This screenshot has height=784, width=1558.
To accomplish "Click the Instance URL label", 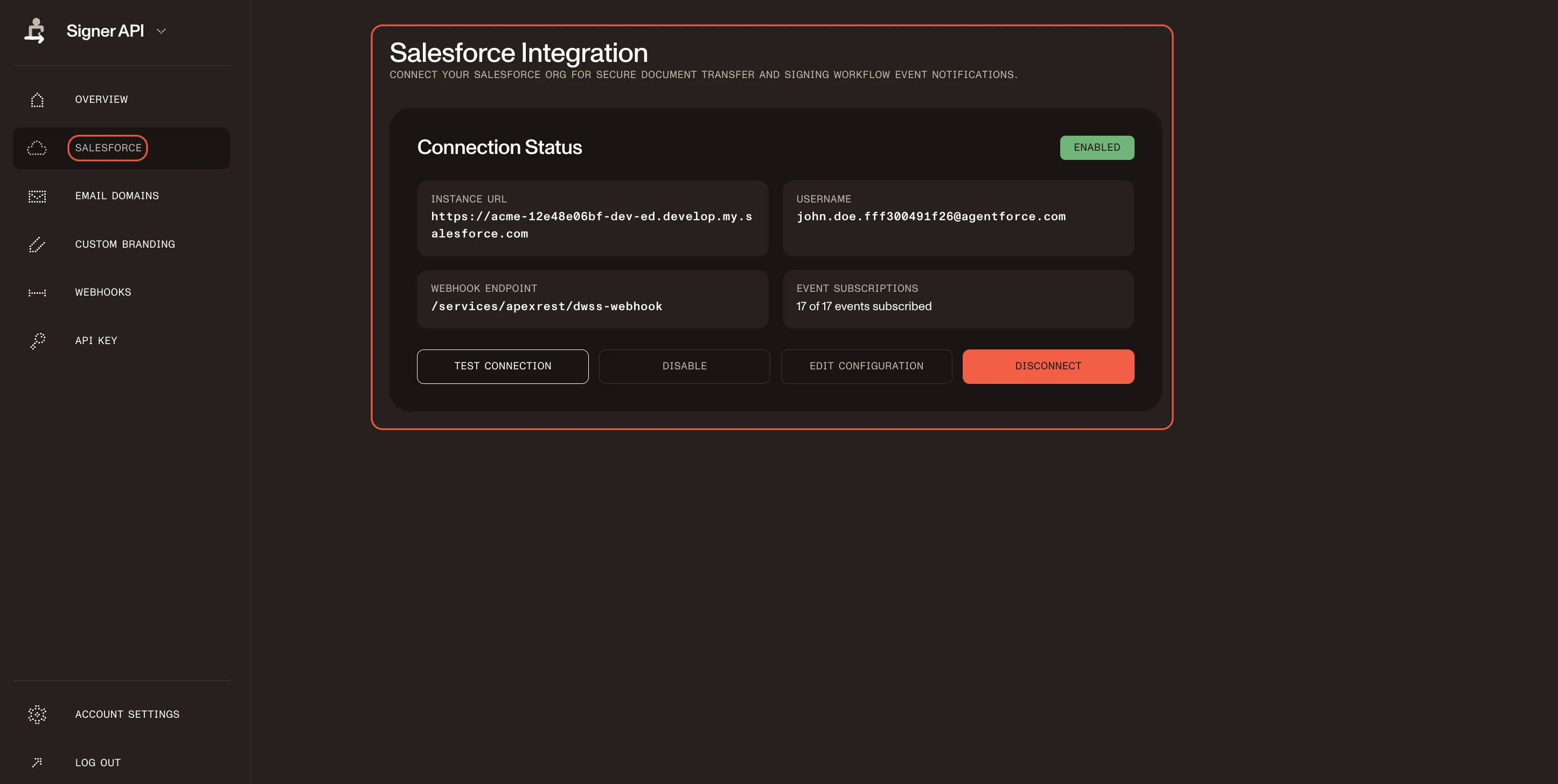I will click(469, 199).
